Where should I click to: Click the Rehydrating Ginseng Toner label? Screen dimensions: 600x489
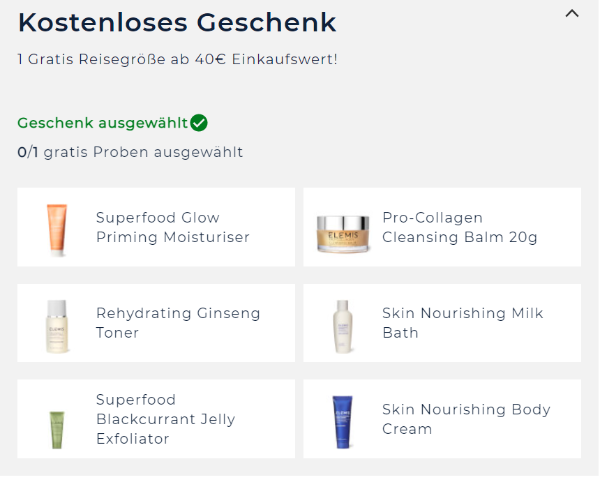pyautogui.click(x=178, y=323)
